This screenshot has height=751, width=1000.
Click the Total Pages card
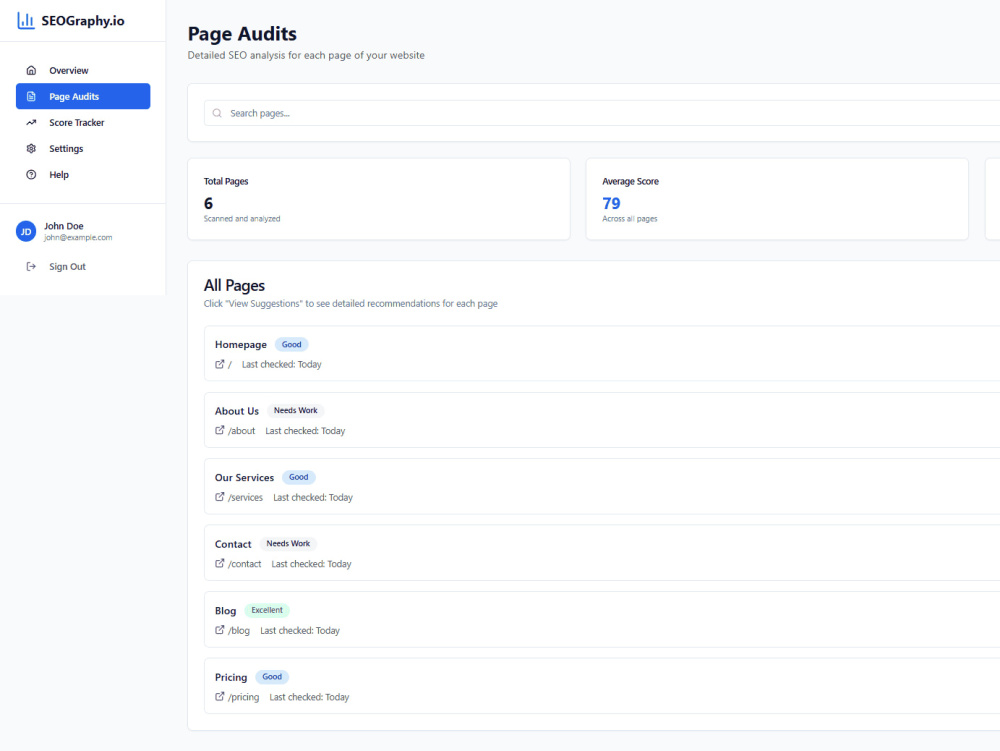coord(379,199)
